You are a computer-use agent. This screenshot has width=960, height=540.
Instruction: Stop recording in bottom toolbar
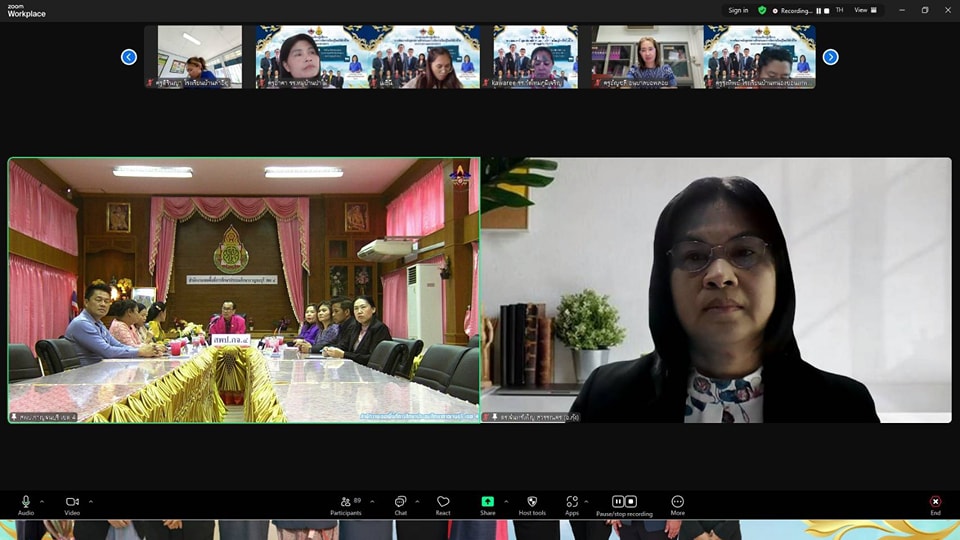pos(631,501)
